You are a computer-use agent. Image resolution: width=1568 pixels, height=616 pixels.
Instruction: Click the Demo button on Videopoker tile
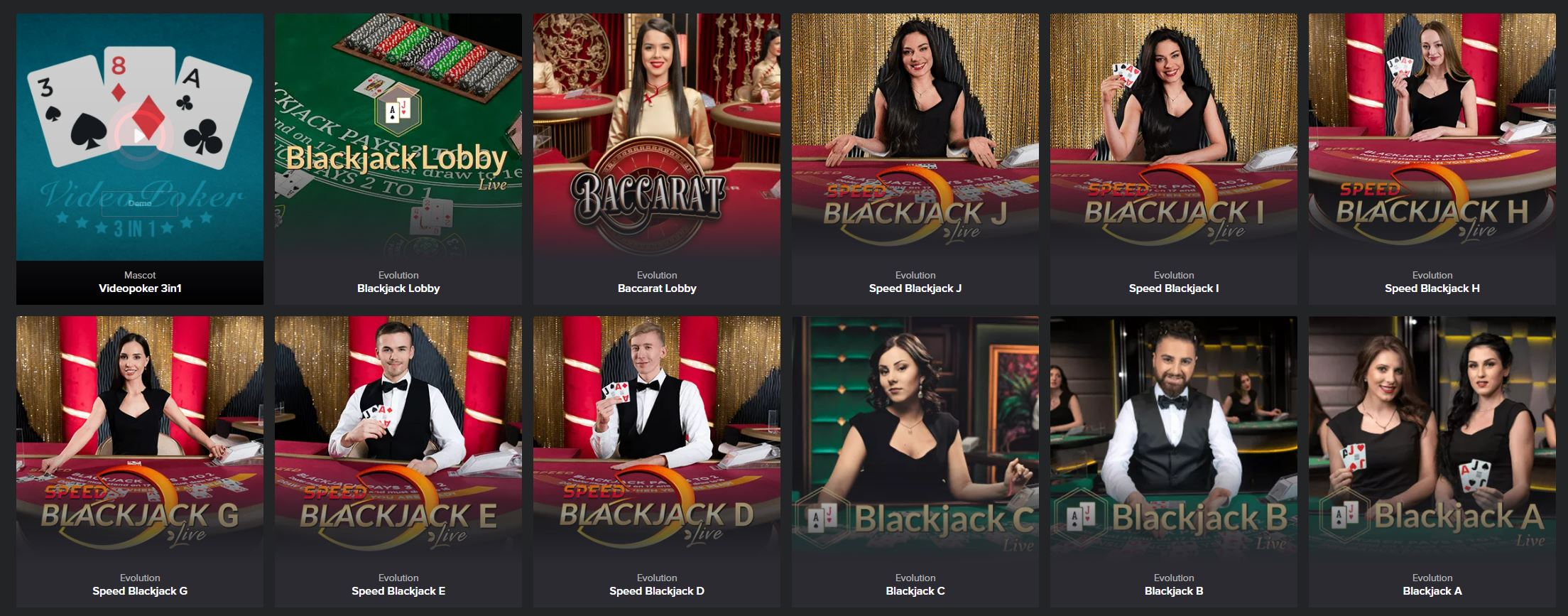click(x=140, y=204)
